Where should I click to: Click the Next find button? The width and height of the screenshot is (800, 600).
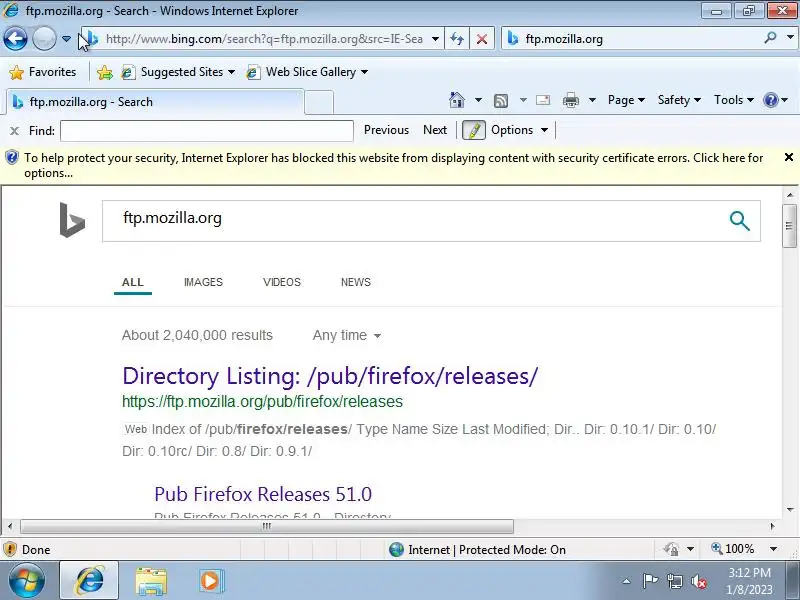[435, 130]
